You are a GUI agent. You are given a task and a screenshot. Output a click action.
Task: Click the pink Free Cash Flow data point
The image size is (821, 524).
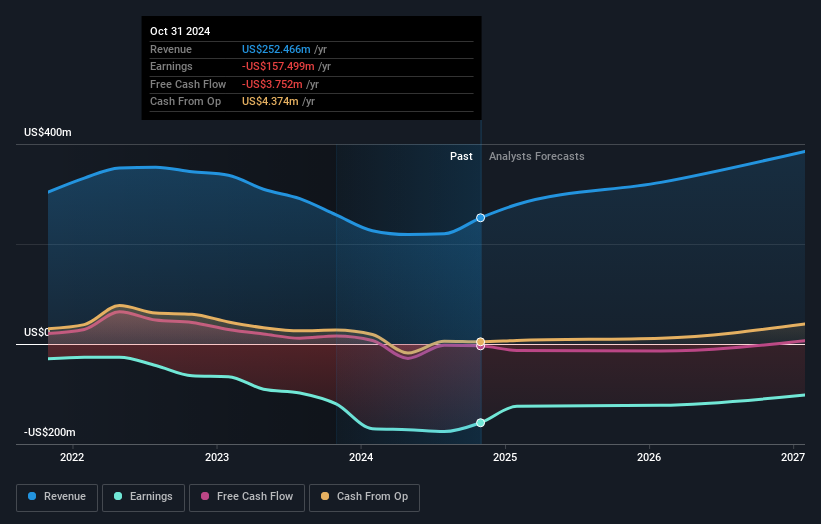[480, 346]
